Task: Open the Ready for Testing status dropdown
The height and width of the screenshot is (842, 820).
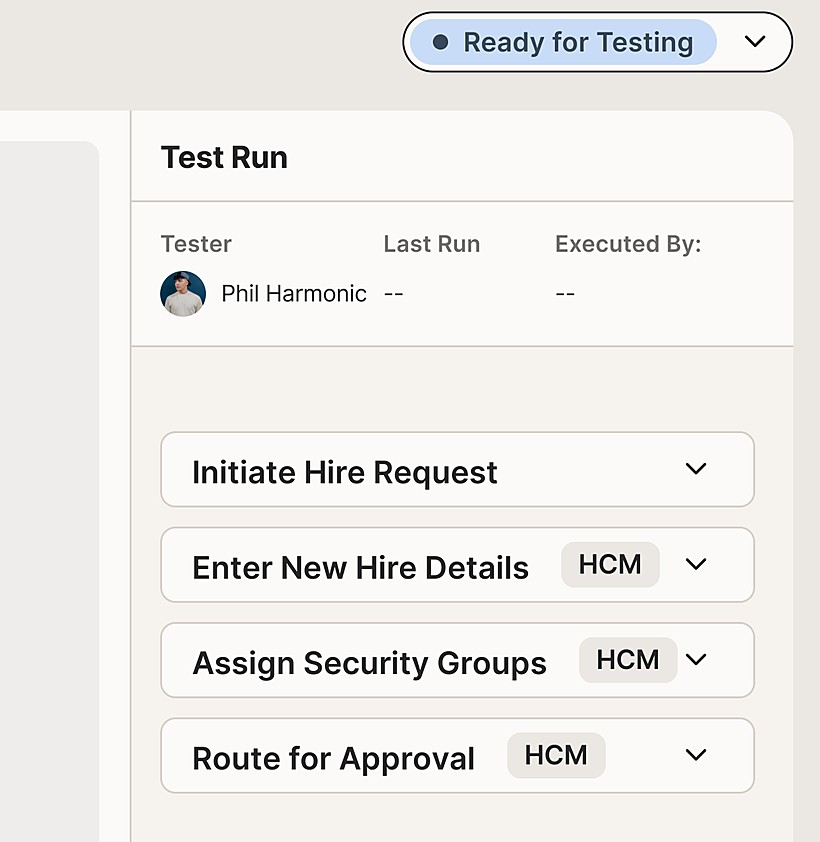Action: (754, 41)
